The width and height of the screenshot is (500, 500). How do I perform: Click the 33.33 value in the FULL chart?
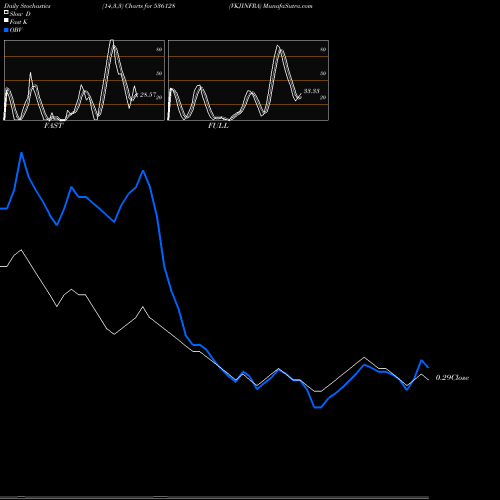[312, 91]
